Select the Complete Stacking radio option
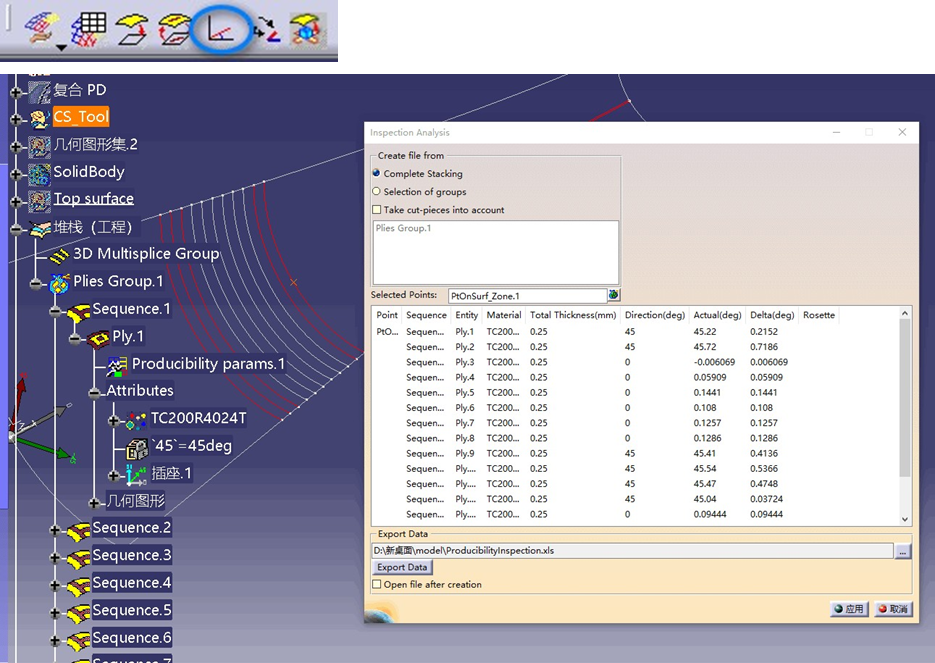Viewport: 935px width, 663px height. tap(376, 173)
